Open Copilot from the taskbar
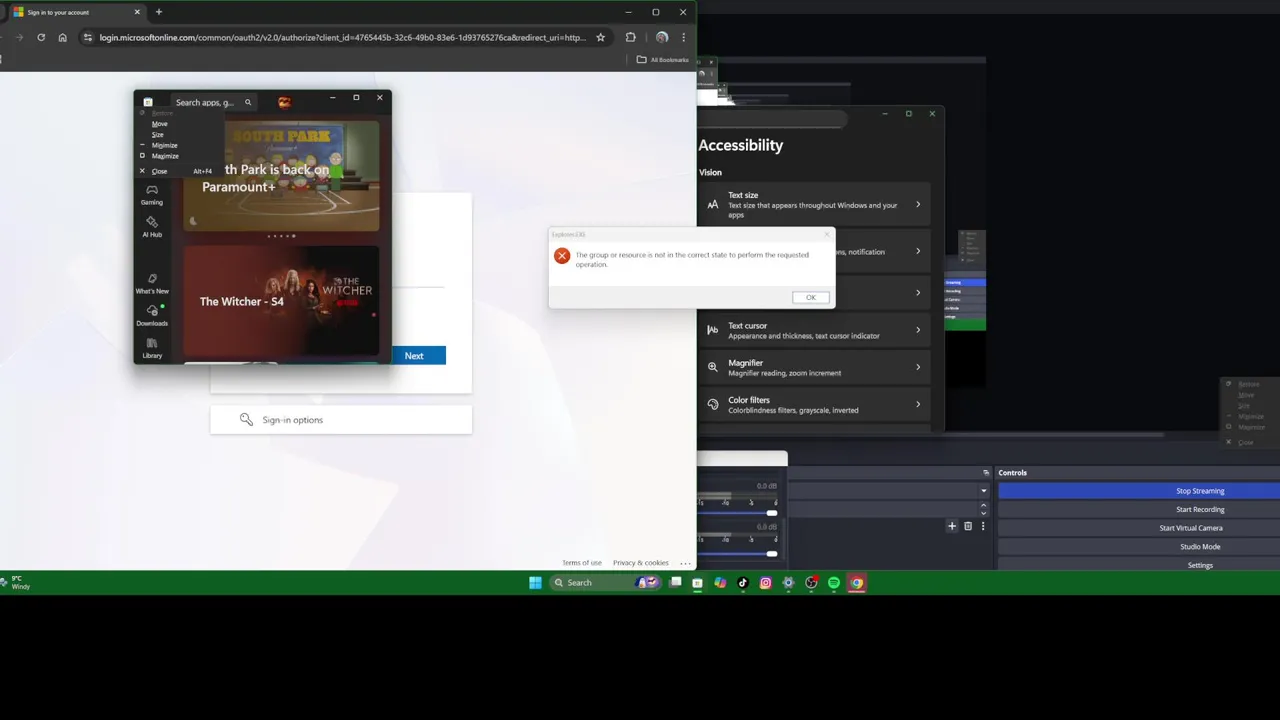The image size is (1280, 720). click(x=720, y=583)
